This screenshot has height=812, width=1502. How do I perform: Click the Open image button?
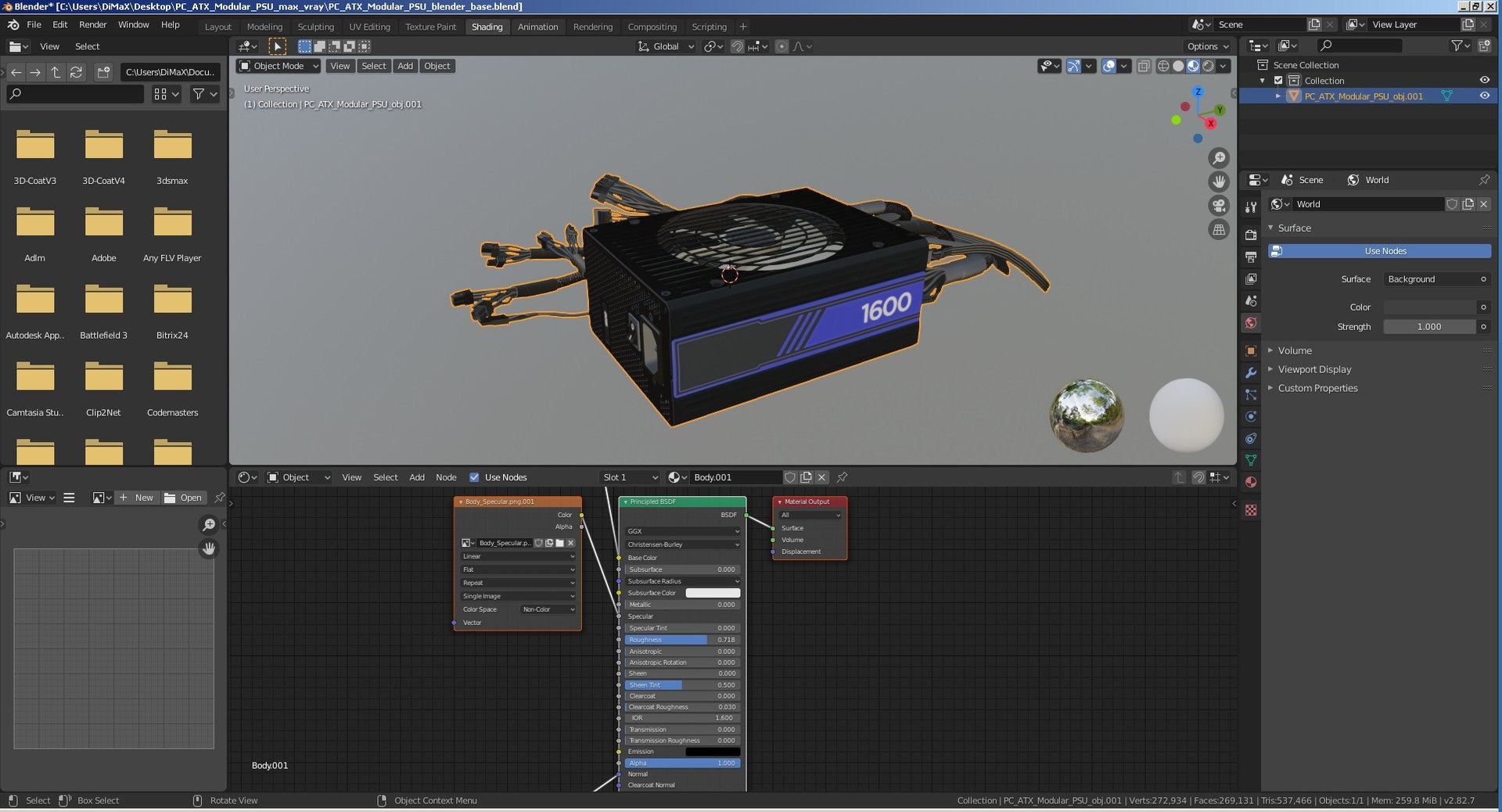tap(183, 498)
